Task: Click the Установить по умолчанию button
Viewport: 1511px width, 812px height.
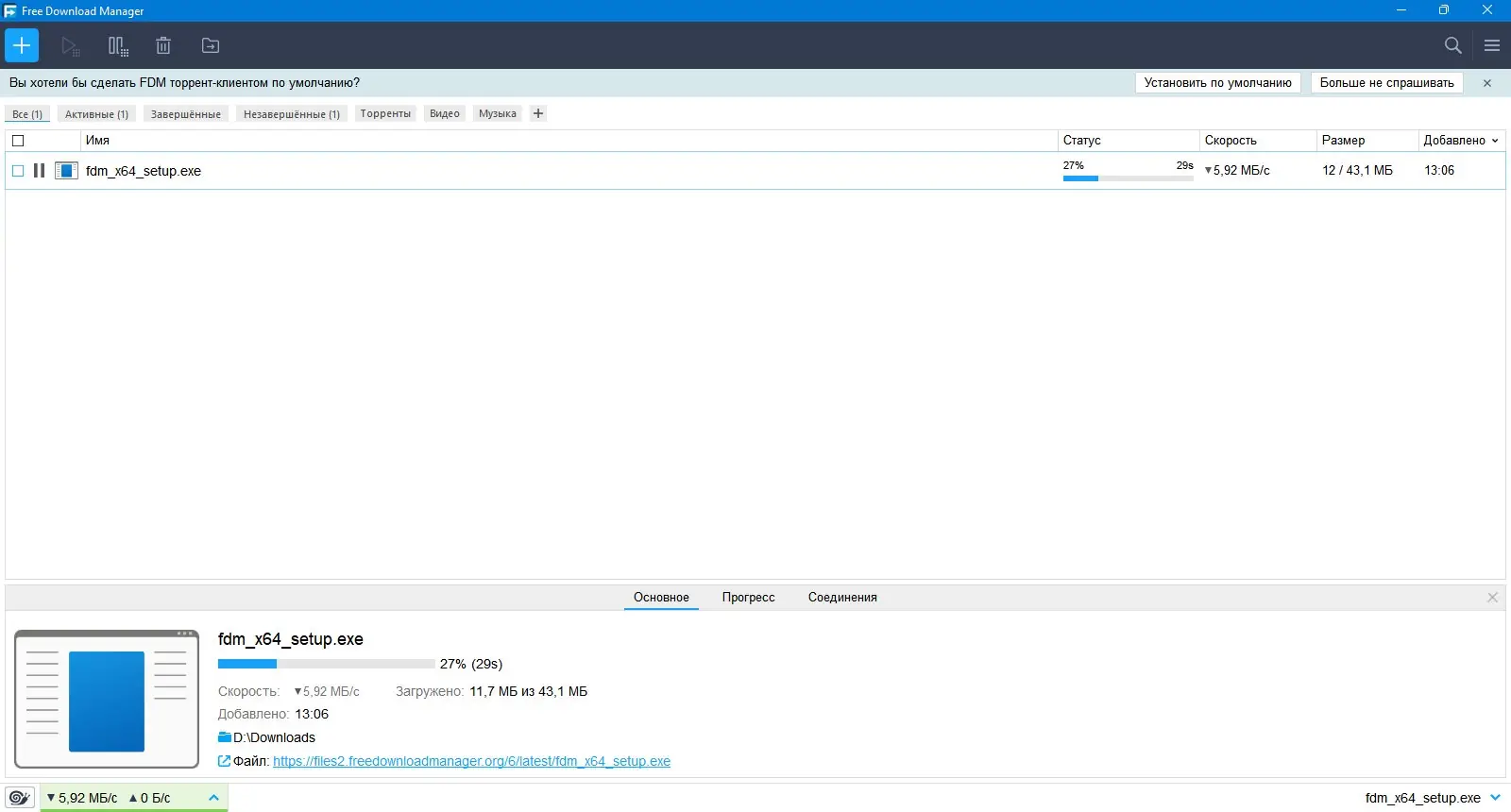Action: point(1217,83)
